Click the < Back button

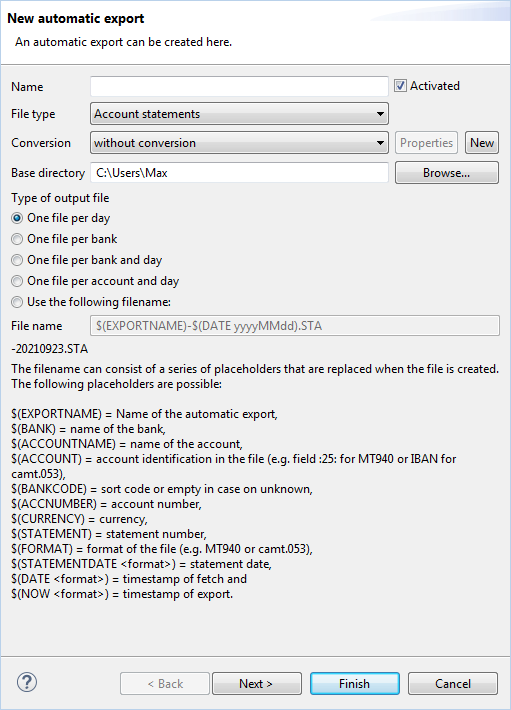165,683
